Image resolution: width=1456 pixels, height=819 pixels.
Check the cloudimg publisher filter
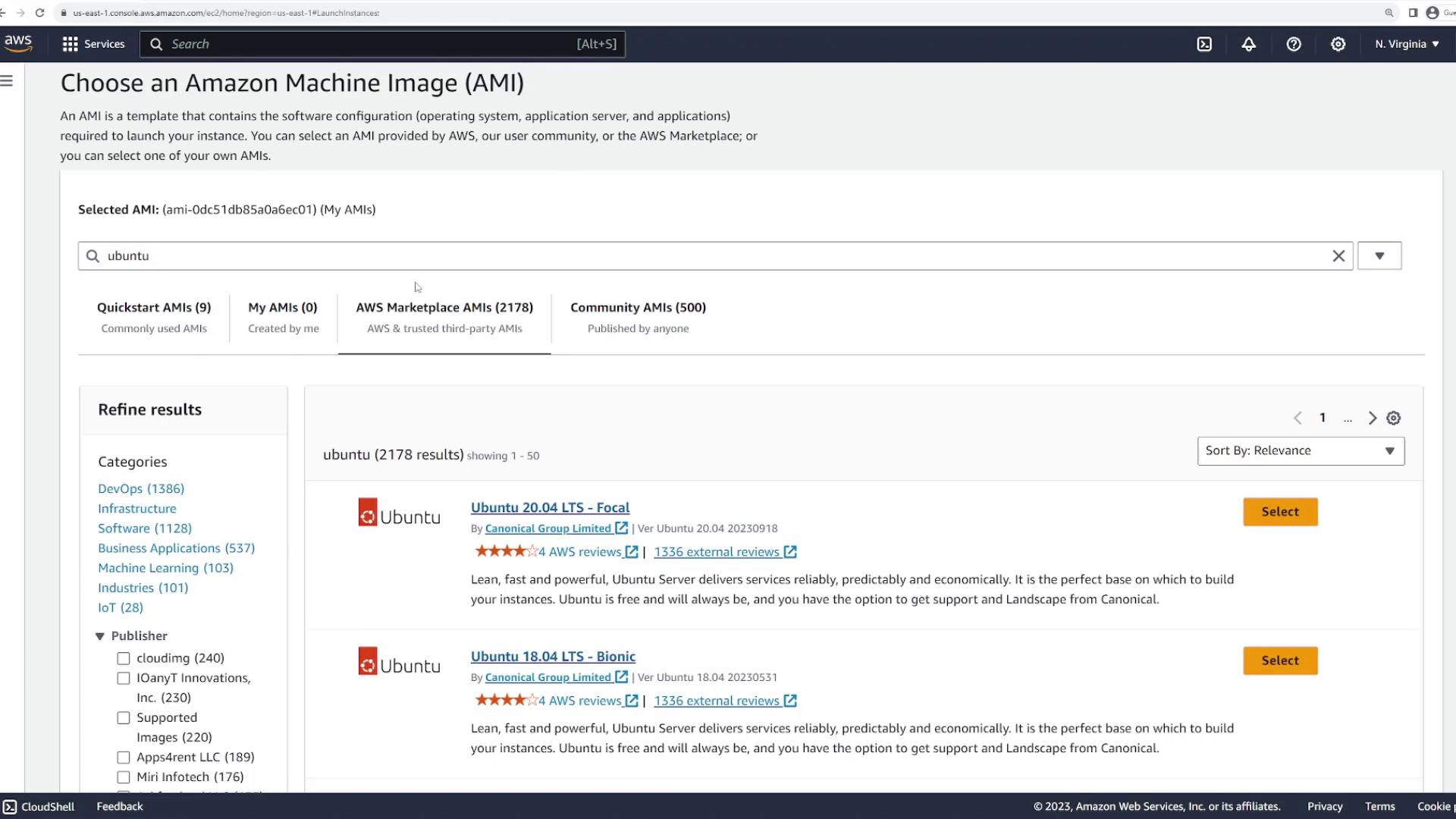(124, 658)
